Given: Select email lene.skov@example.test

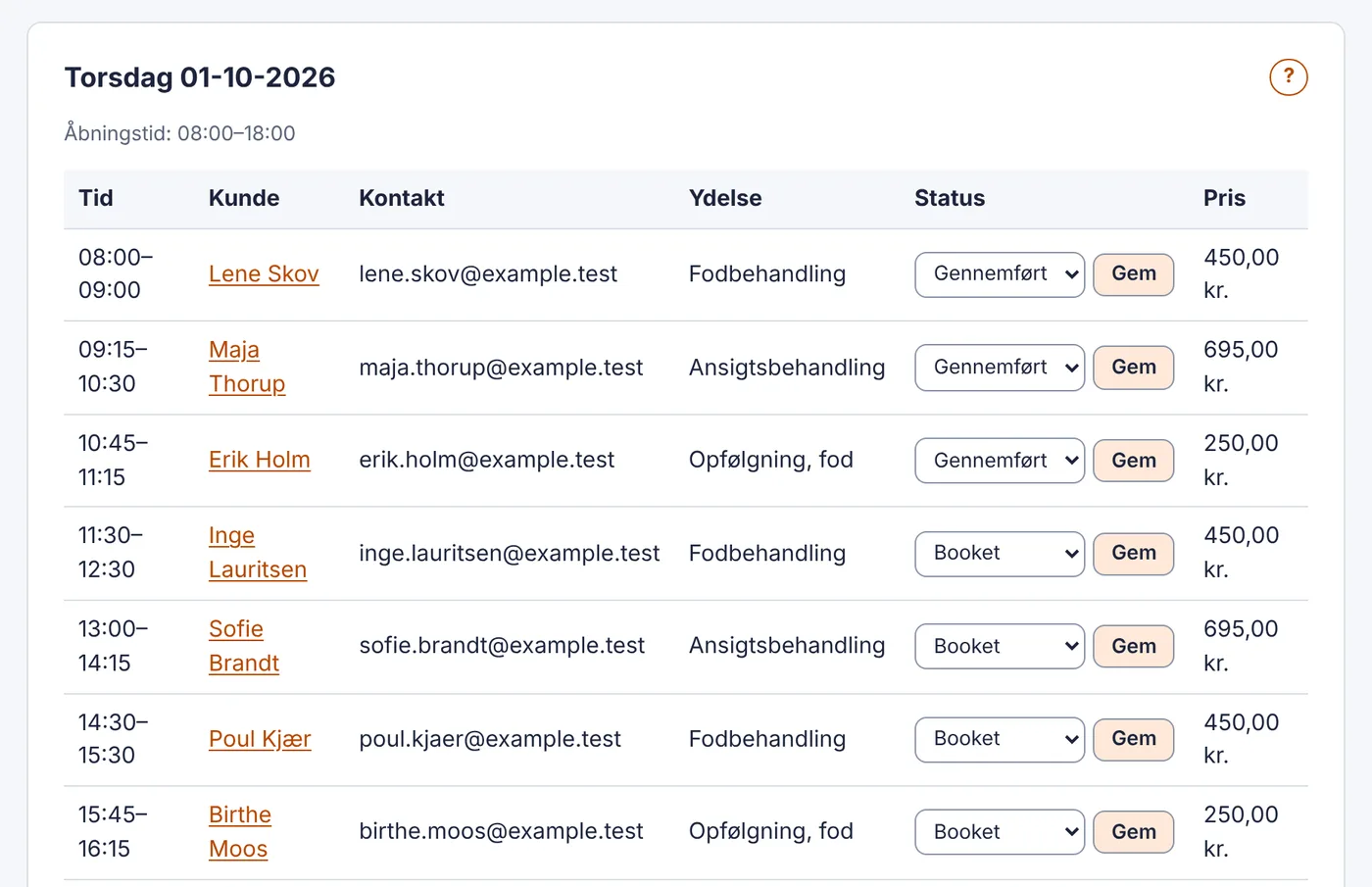Looking at the screenshot, I should click(488, 274).
